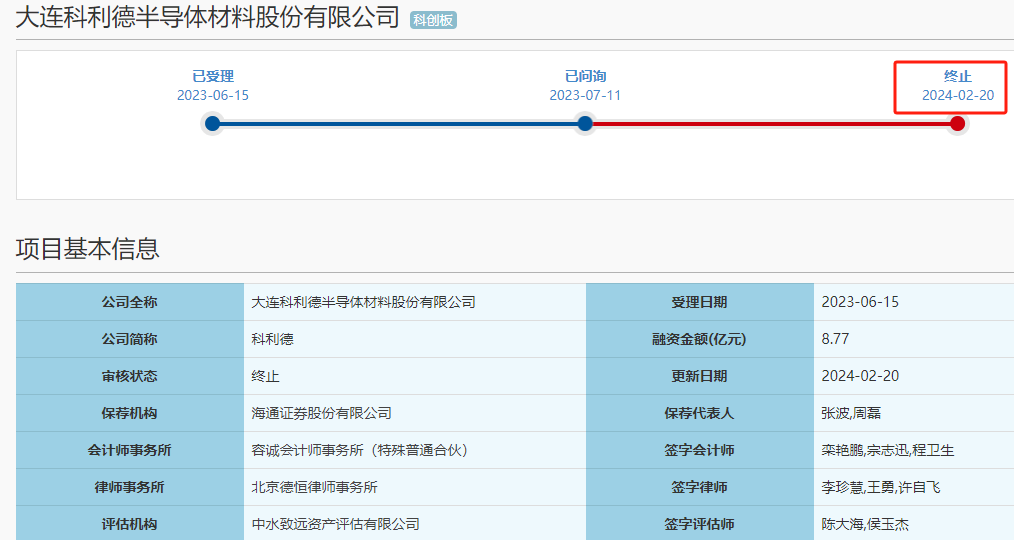Click the 受理日期 header cell
Image resolution: width=1014 pixels, height=540 pixels.
(x=699, y=302)
